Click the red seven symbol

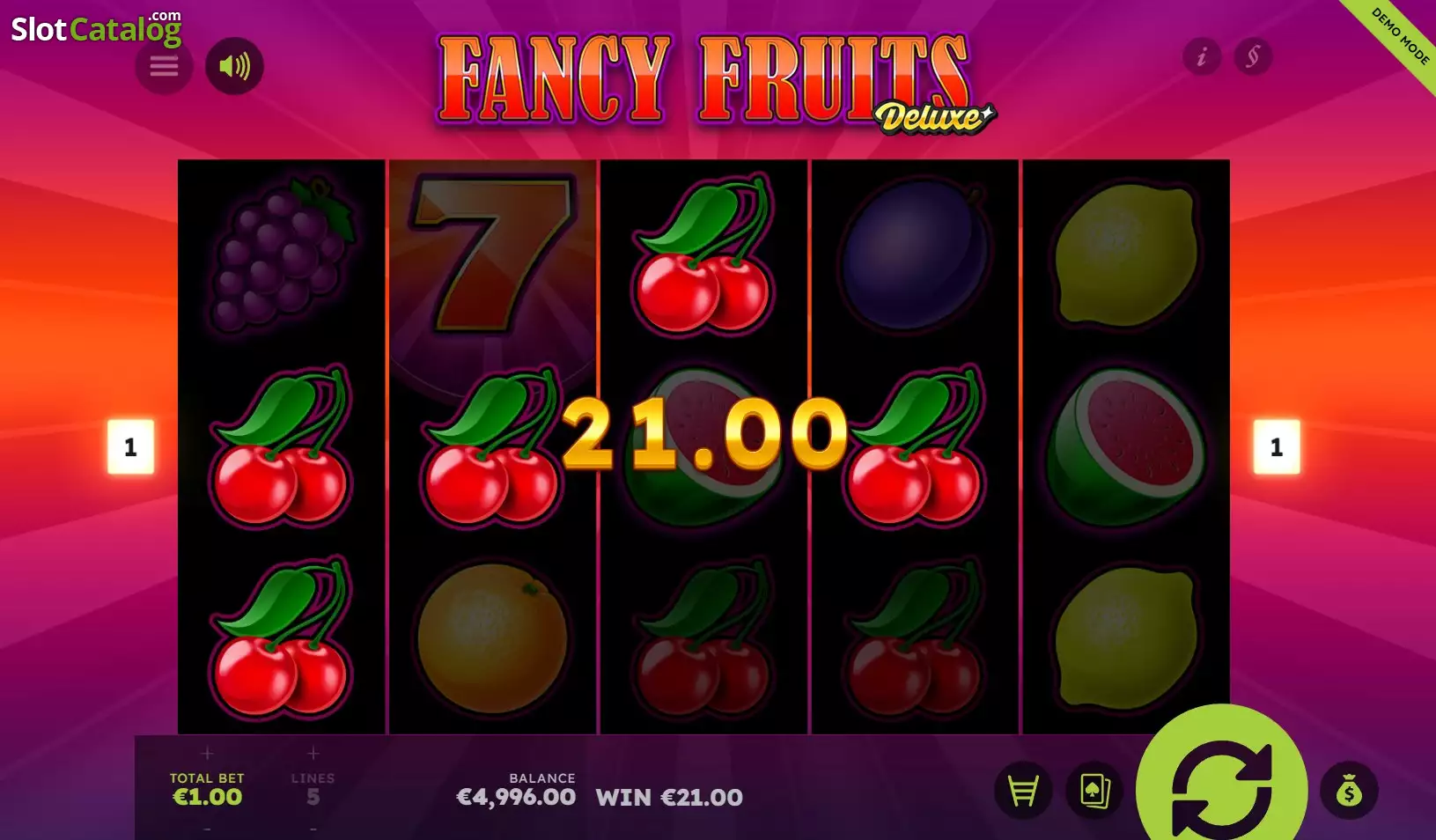492,254
